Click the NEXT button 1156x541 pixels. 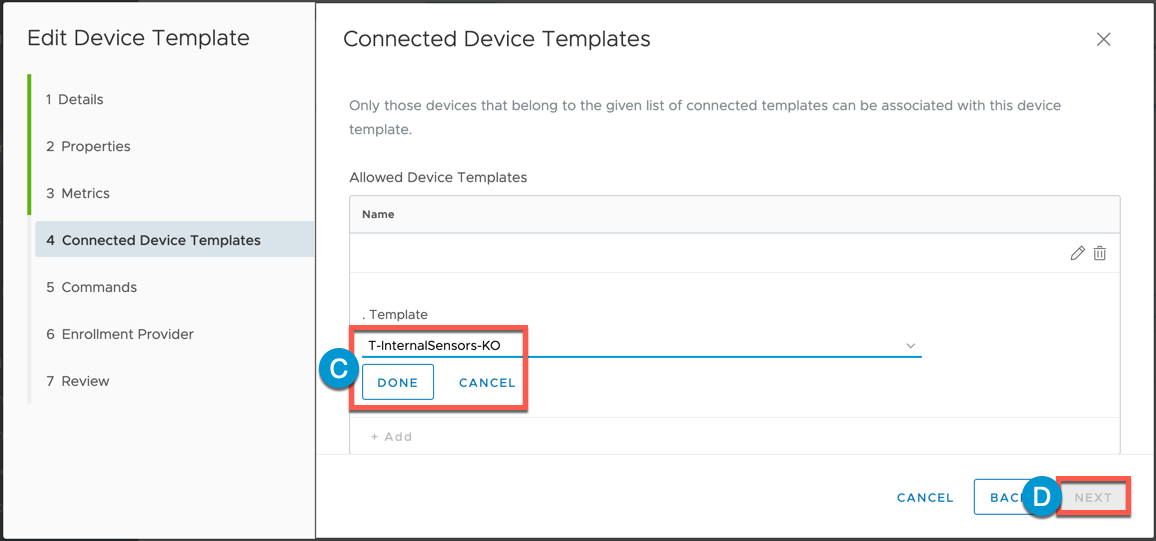[x=1093, y=498]
